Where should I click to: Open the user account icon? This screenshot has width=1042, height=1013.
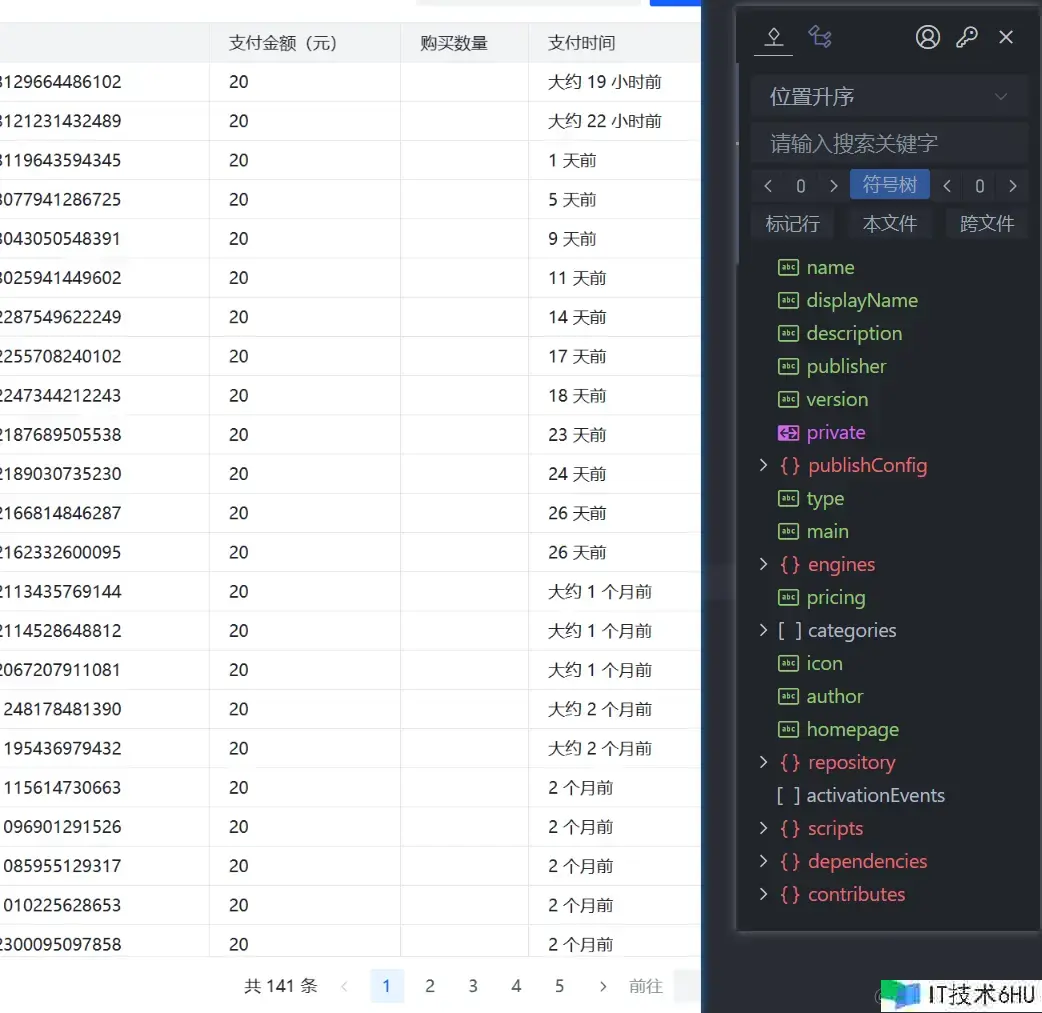click(x=928, y=37)
